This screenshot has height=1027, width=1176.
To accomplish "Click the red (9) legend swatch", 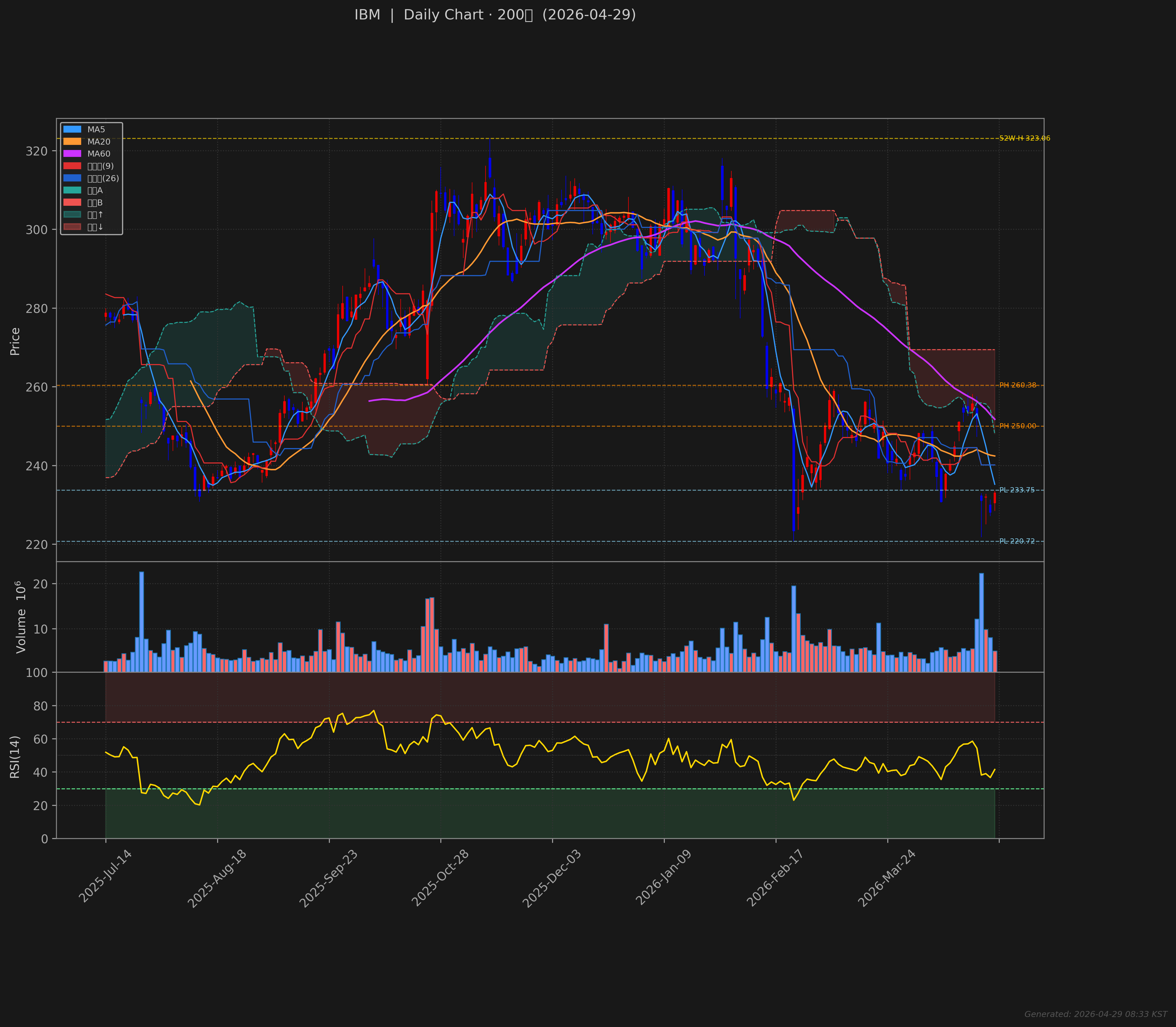I will (x=72, y=166).
